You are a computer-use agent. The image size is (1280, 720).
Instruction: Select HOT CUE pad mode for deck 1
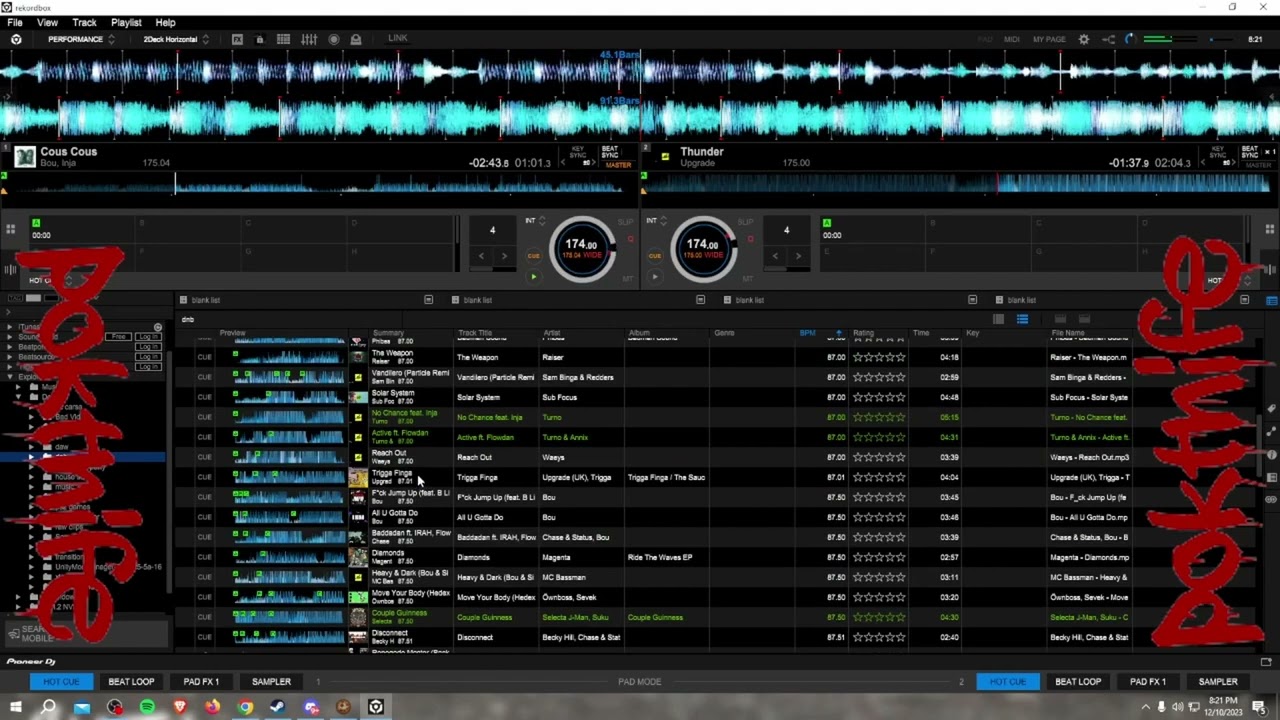pyautogui.click(x=61, y=681)
